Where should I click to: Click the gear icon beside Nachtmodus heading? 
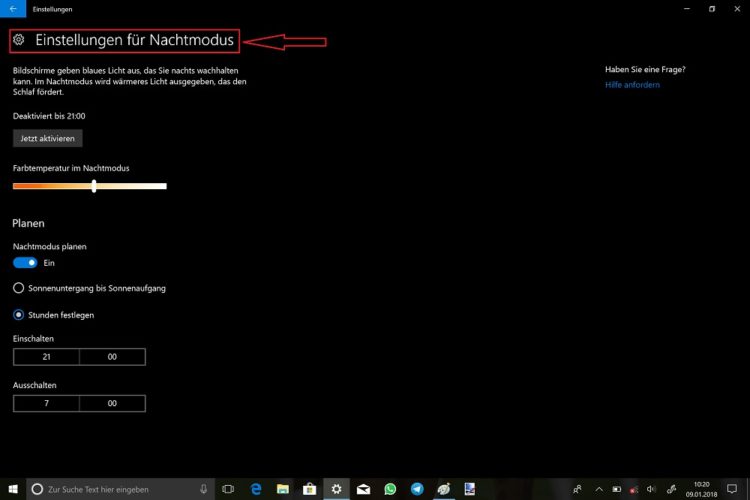[x=19, y=40]
